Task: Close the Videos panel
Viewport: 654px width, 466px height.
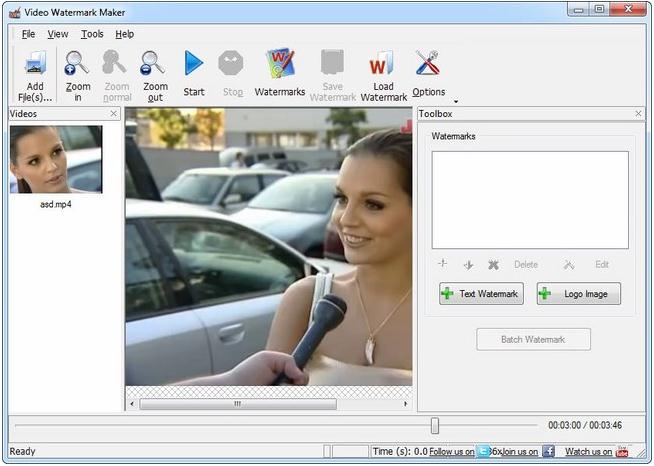Action: [113, 113]
